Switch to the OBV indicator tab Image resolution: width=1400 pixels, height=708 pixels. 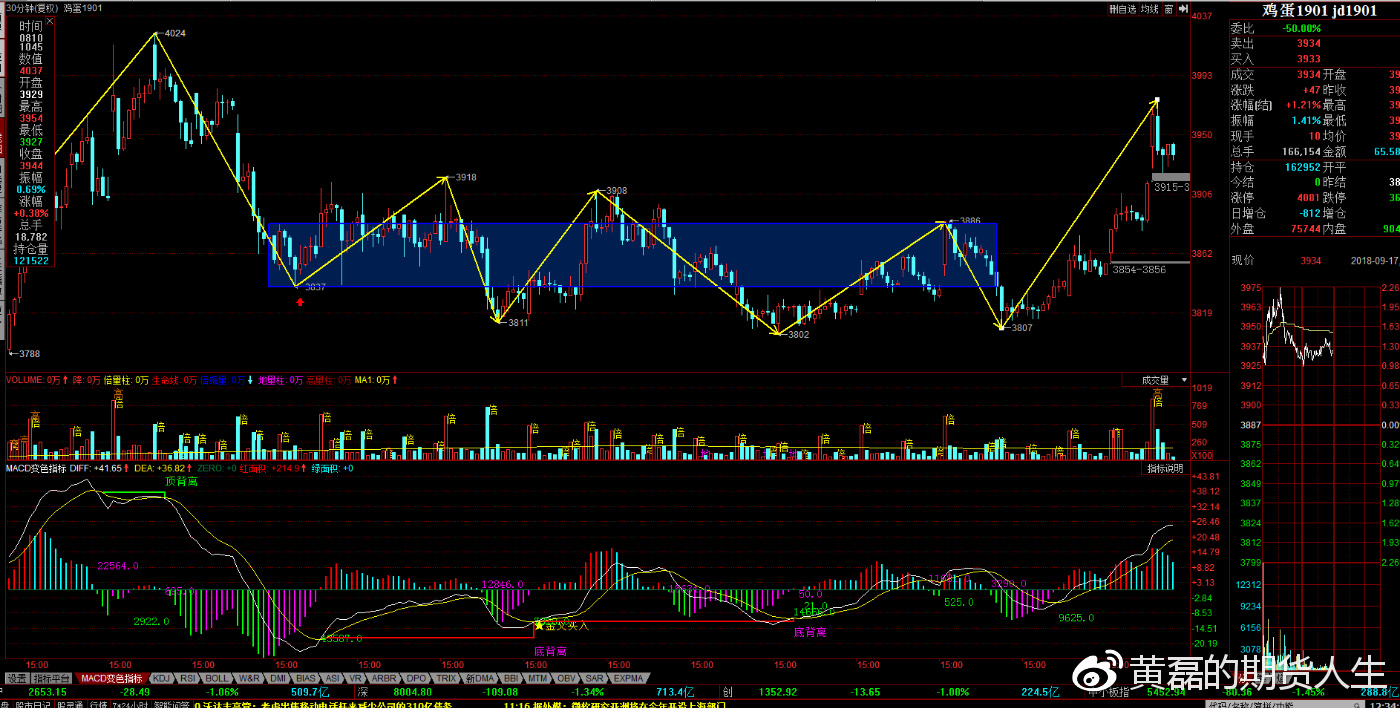coord(567,678)
